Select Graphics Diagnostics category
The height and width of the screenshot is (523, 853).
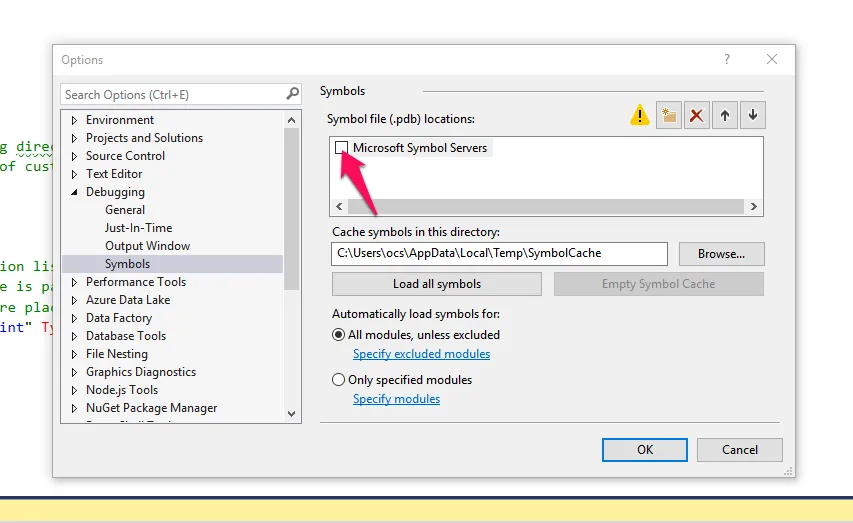141,372
